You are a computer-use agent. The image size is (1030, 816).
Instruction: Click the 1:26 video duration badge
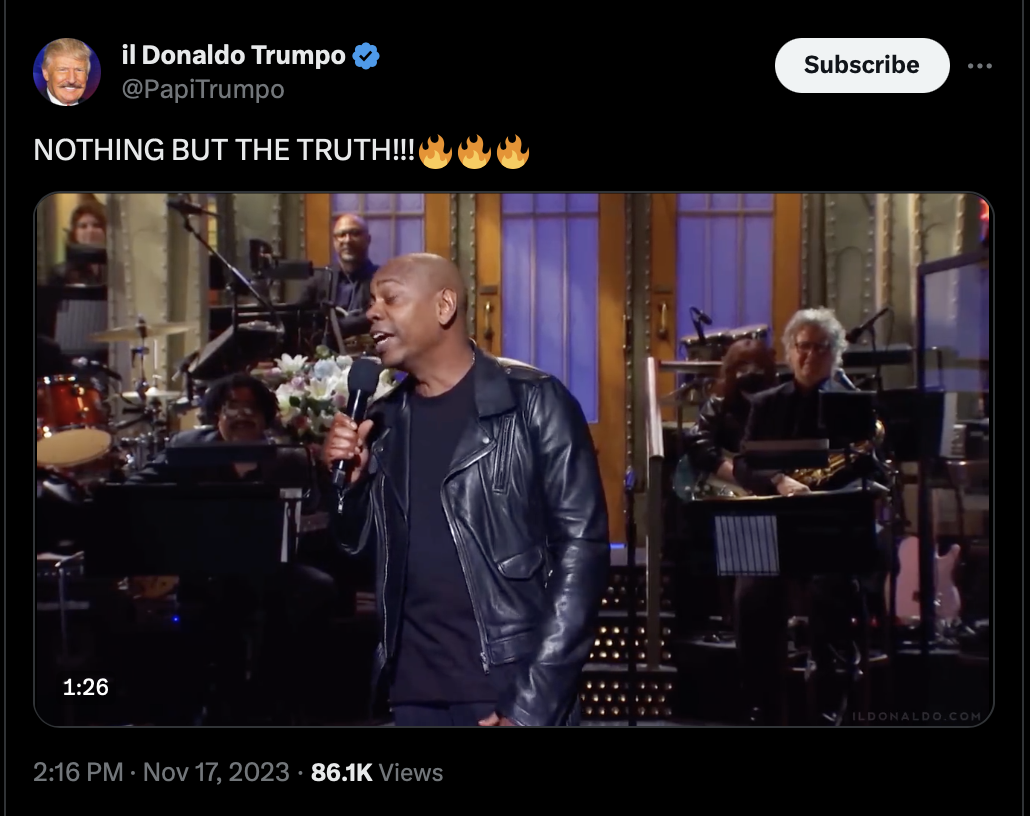(x=85, y=687)
